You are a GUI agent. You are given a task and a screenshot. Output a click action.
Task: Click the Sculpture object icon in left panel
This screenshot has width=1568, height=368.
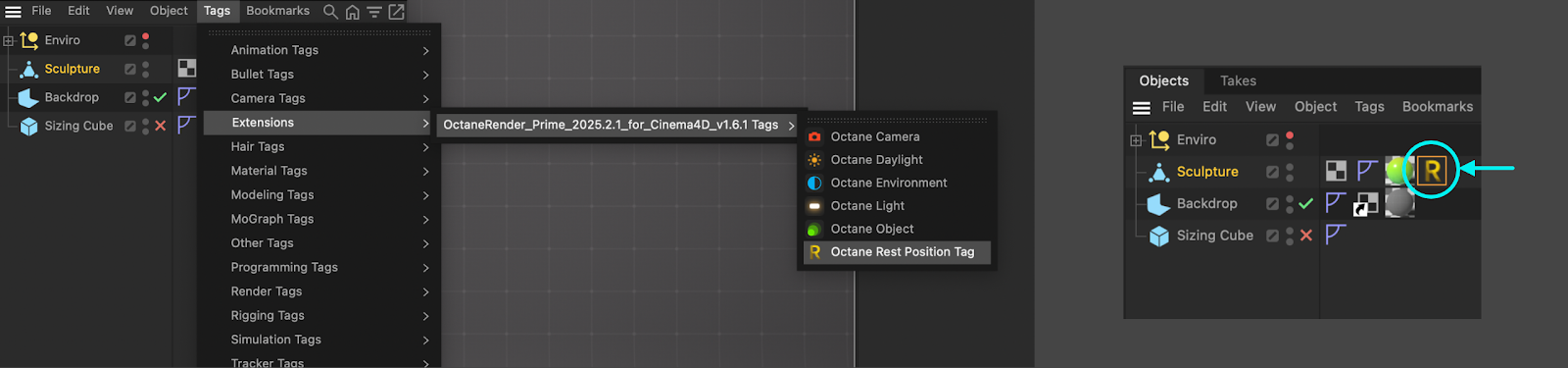tap(29, 69)
